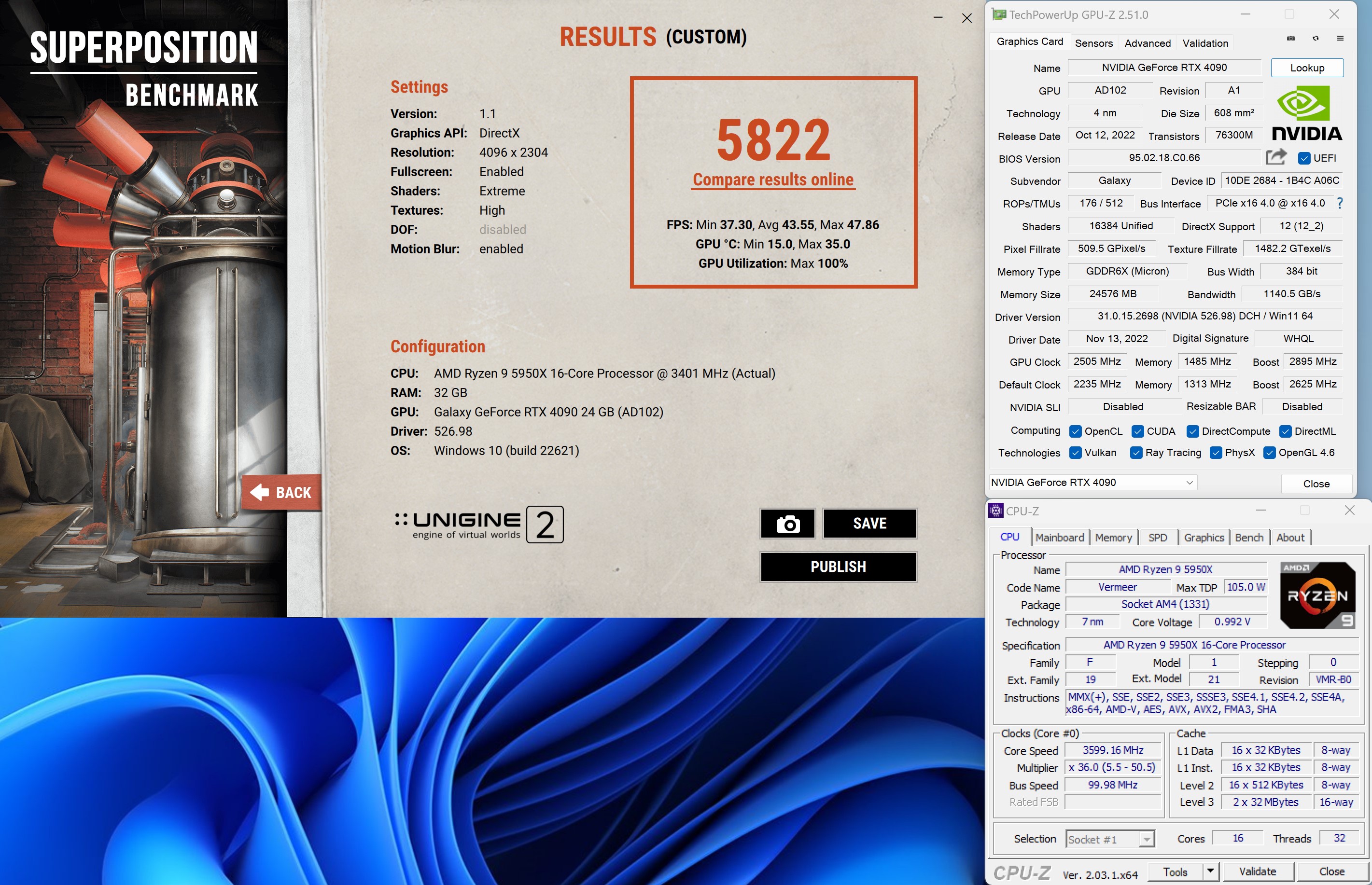Uncheck the CUDA computing checkbox
Screen dimensions: 1372x885
point(1137,431)
